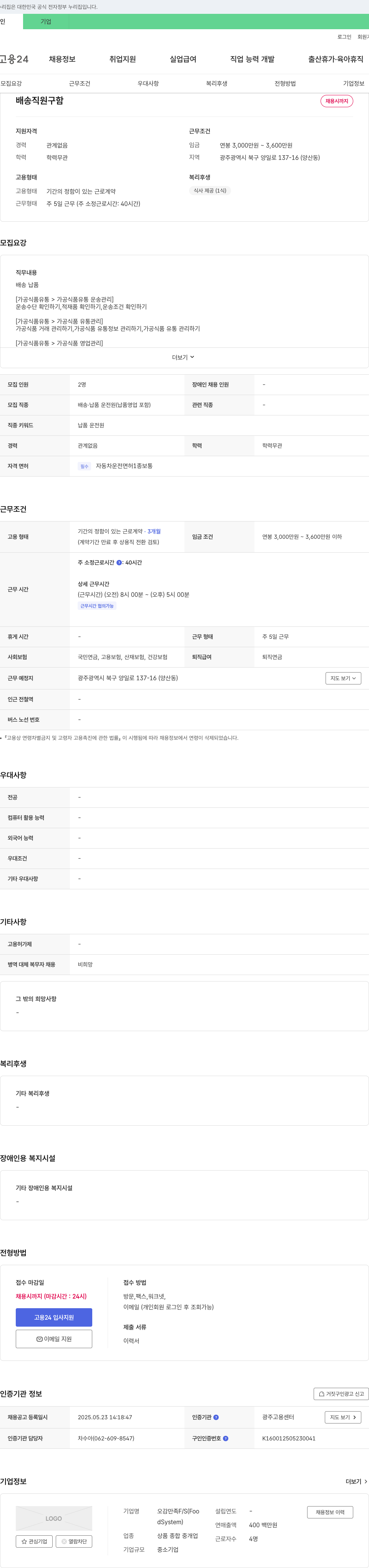
Task: Click the company LOGO thumbnail
Action: click(x=54, y=1518)
